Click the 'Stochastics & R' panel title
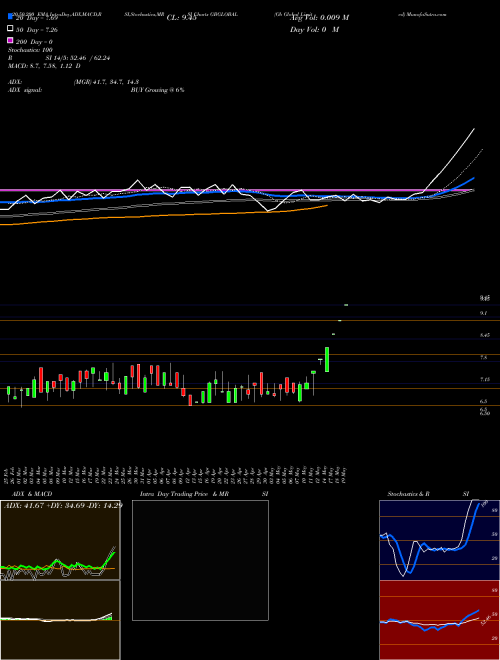 [x=409, y=494]
